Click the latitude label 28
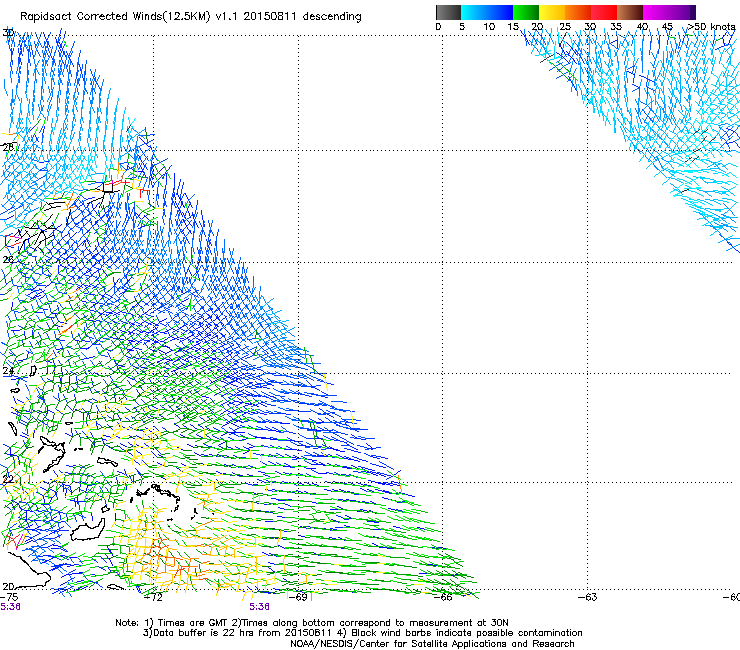The image size is (740, 650). click(8, 147)
